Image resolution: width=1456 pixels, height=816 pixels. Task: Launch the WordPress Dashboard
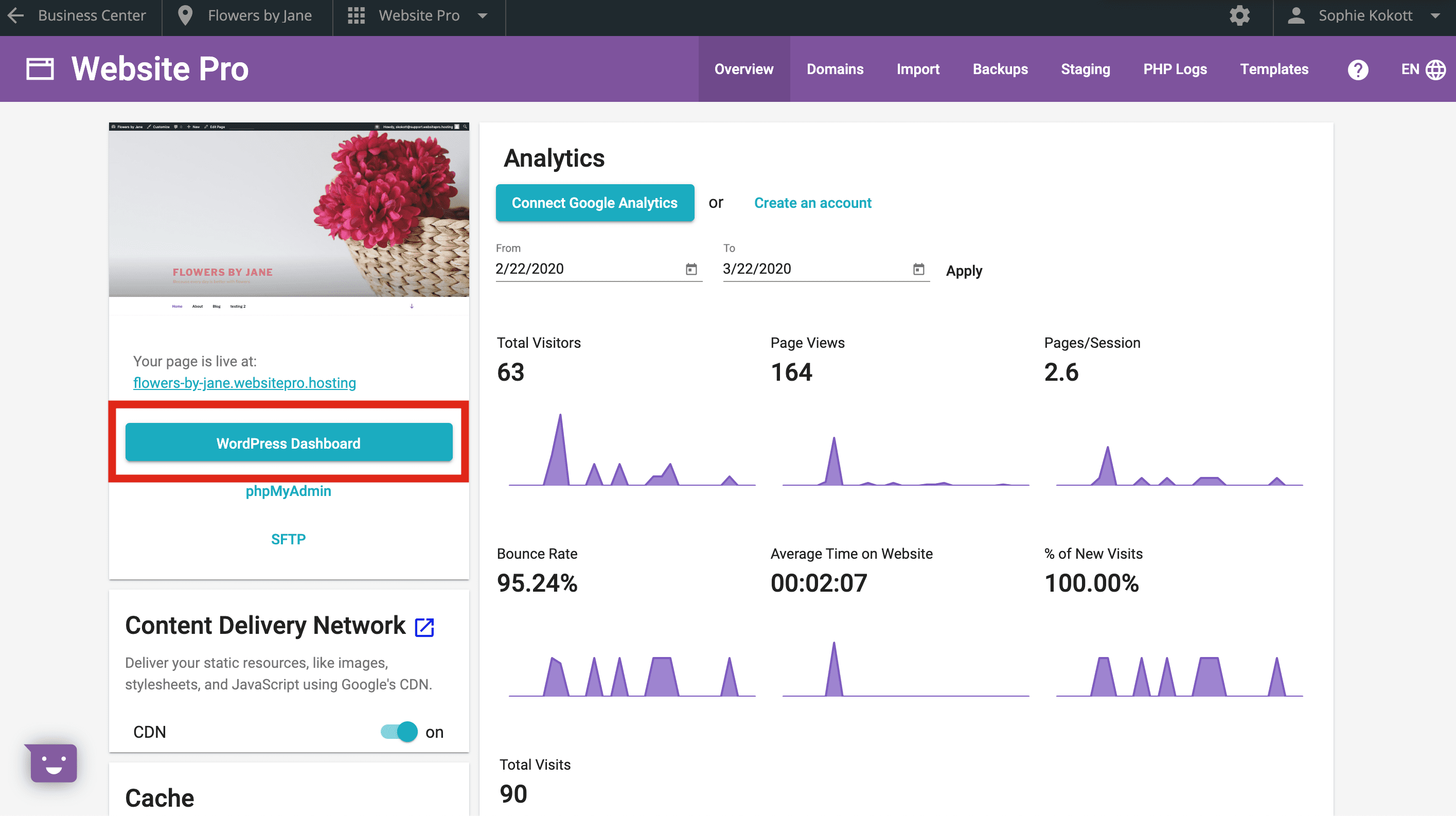[x=289, y=443]
